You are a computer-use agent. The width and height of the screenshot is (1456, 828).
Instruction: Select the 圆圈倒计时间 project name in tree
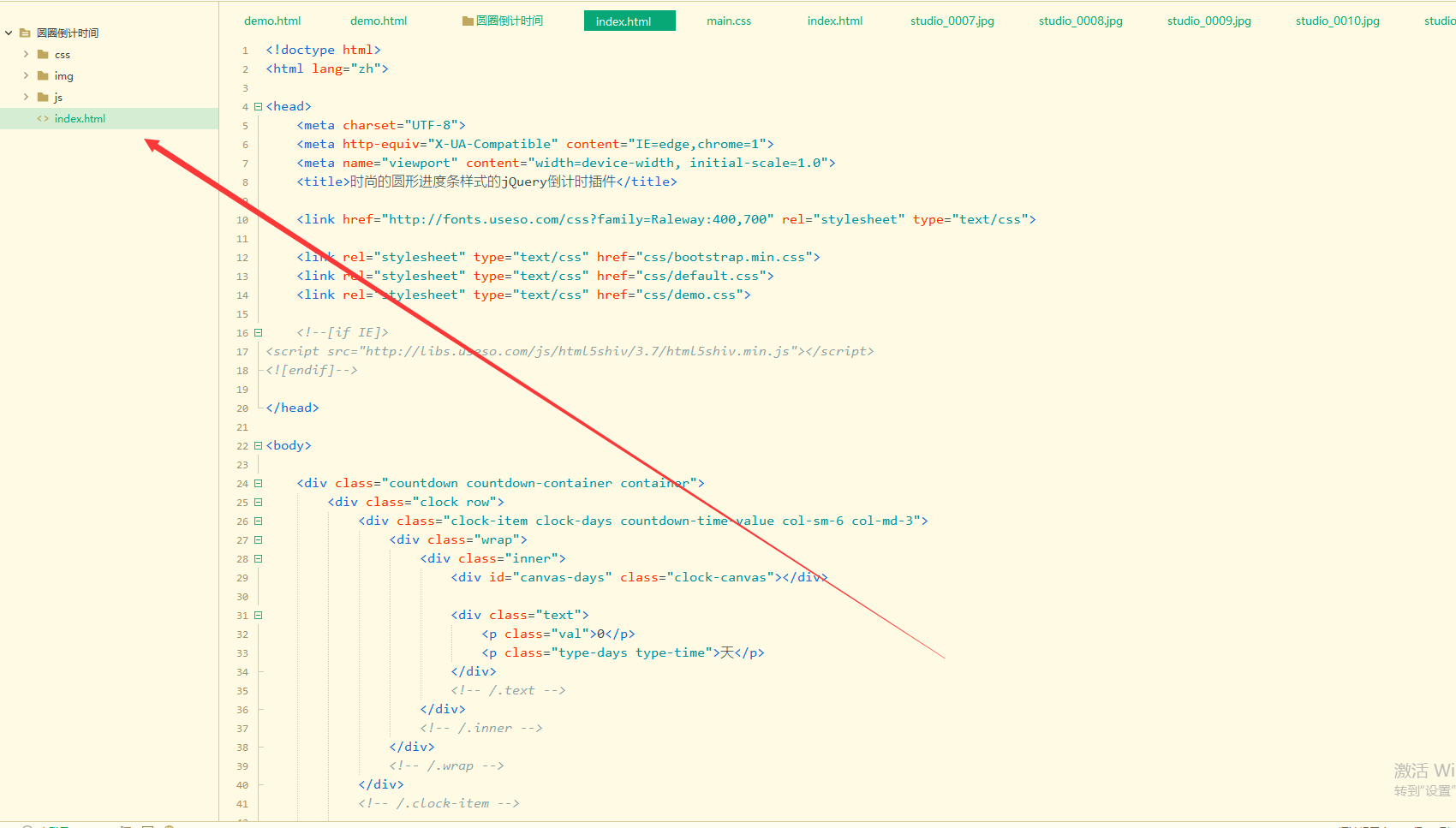(68, 33)
